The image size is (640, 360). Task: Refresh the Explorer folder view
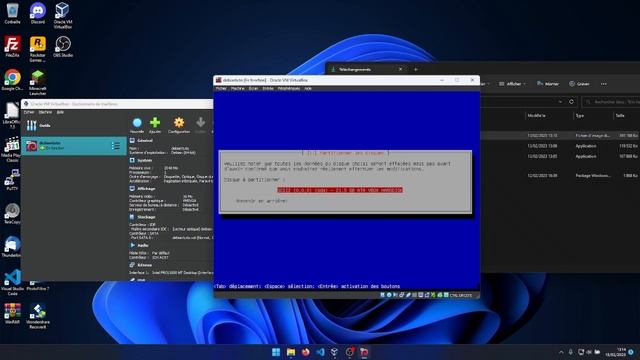571,102
